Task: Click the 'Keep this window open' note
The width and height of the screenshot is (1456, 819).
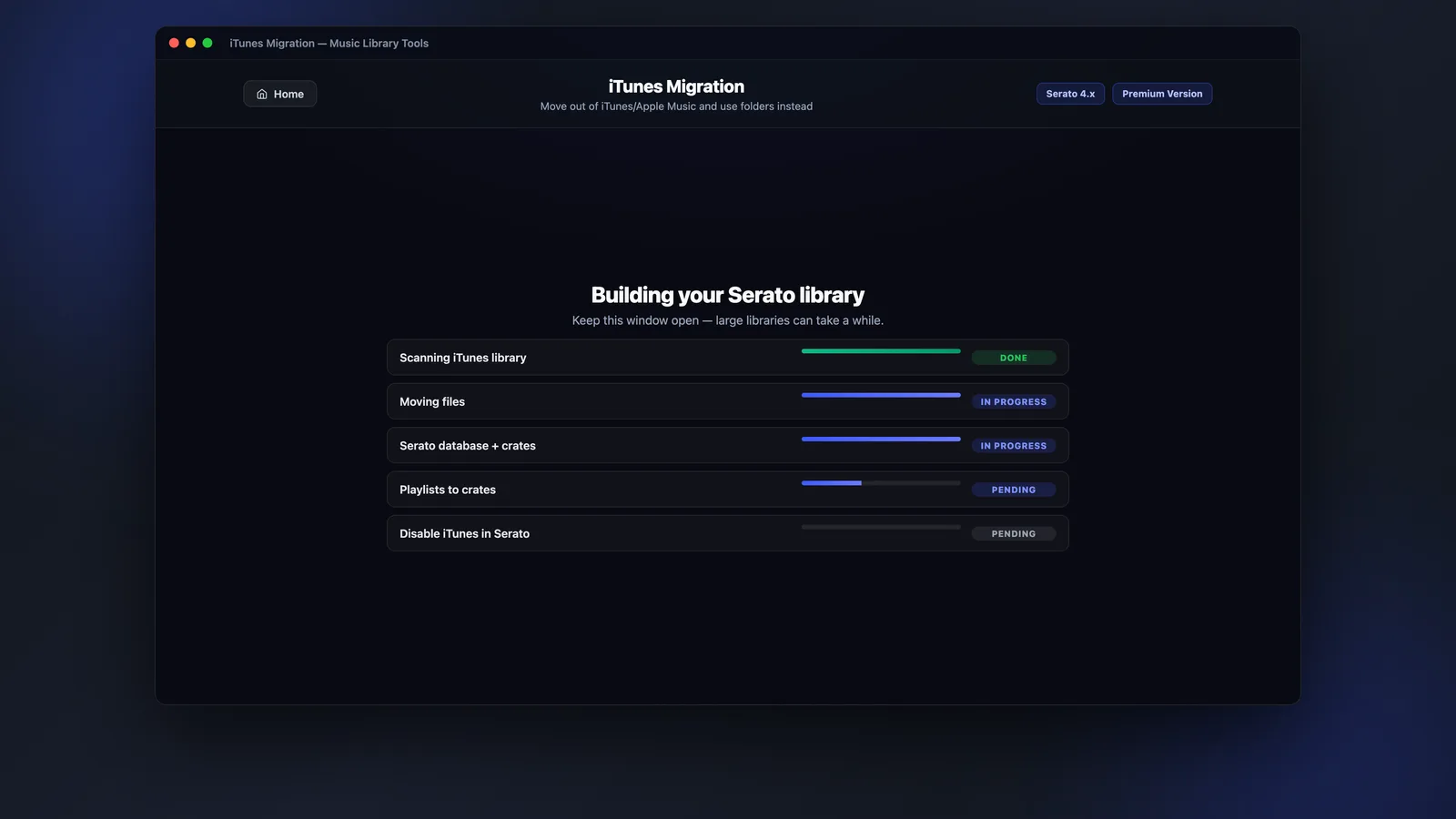Action: click(x=728, y=320)
